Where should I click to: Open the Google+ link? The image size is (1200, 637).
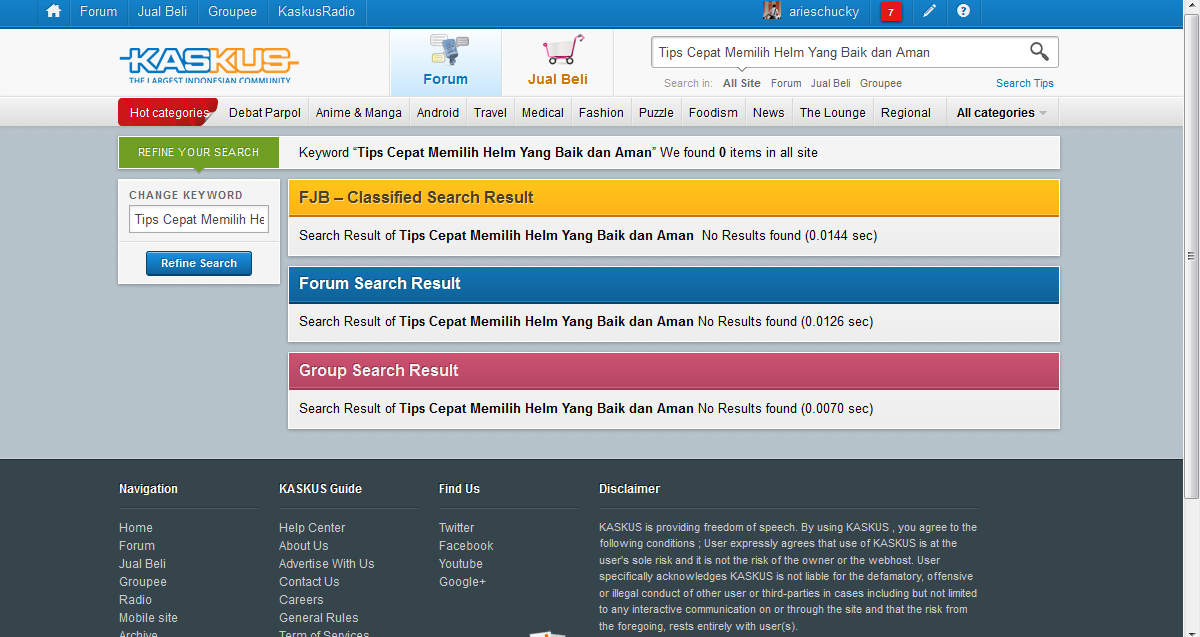pyautogui.click(x=462, y=582)
